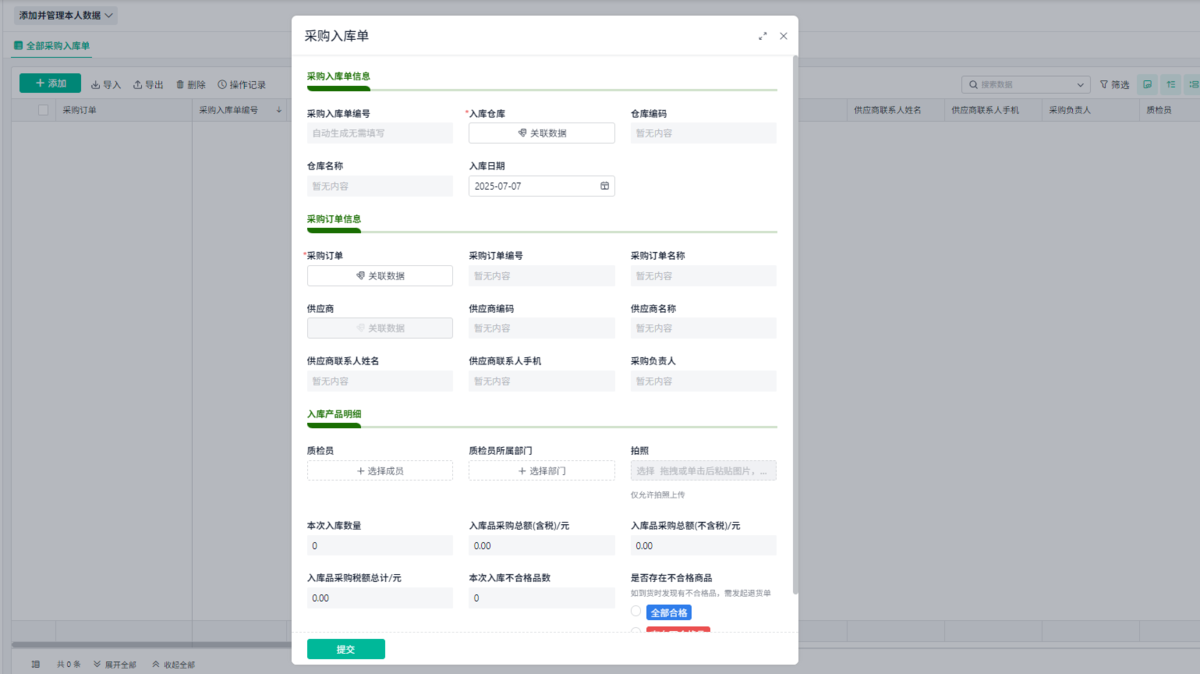Click the 供应商联系人手机 field in dialog
Screen dimensions: 1200x674
point(541,381)
